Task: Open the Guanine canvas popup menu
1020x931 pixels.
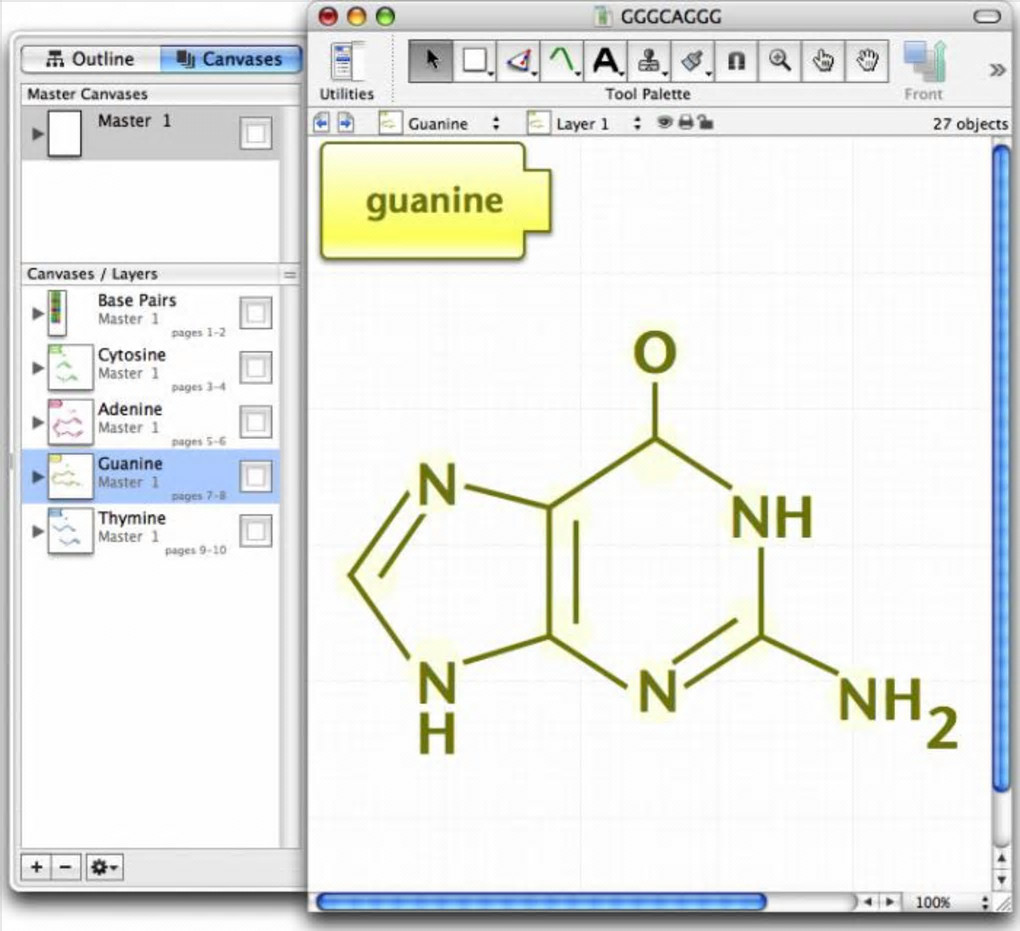Action: point(439,123)
